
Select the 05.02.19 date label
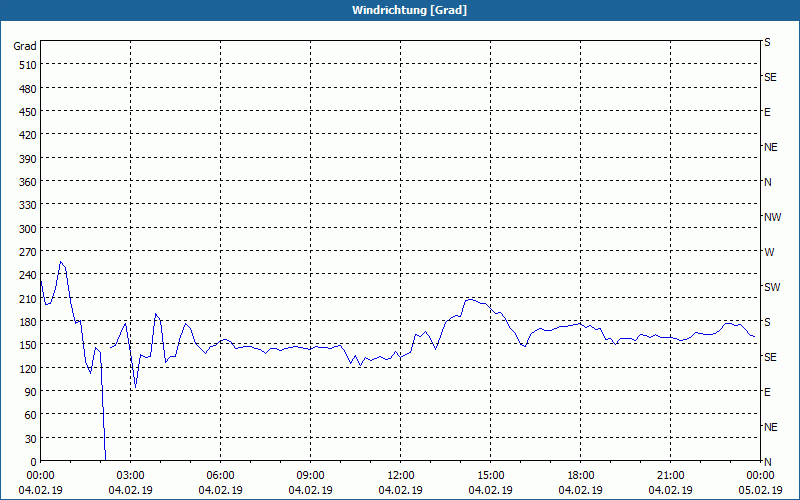pyautogui.click(x=760, y=490)
